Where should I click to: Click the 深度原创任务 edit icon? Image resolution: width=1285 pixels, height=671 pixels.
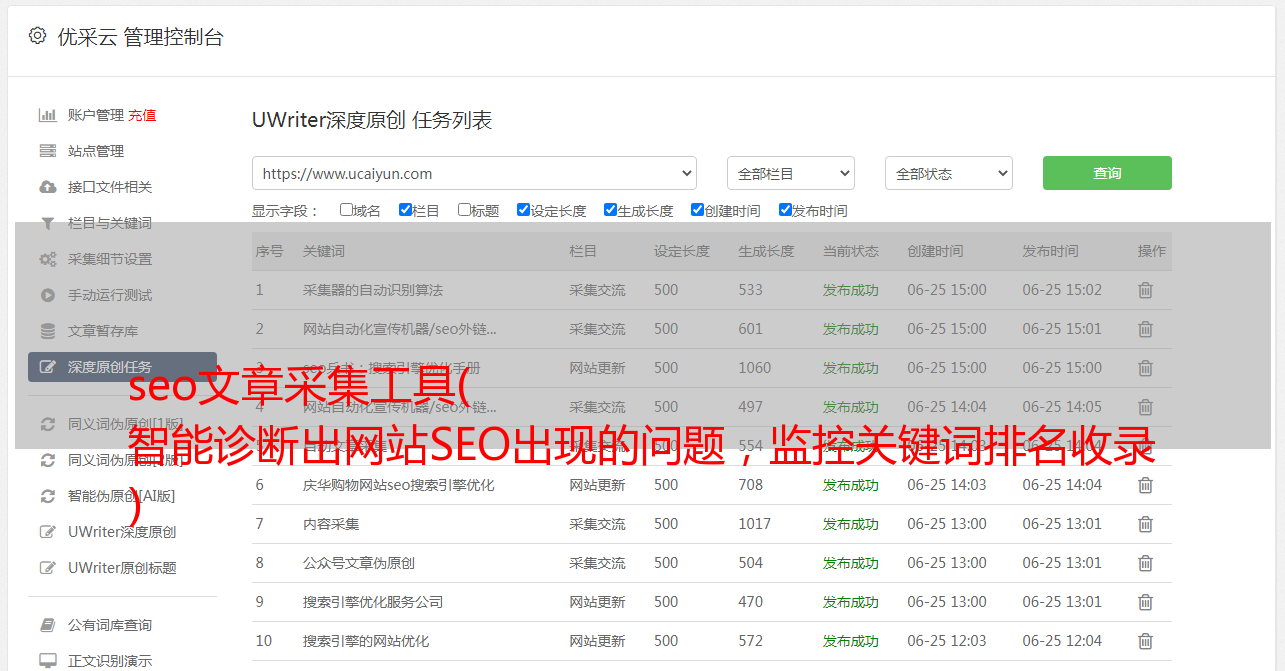(x=47, y=367)
